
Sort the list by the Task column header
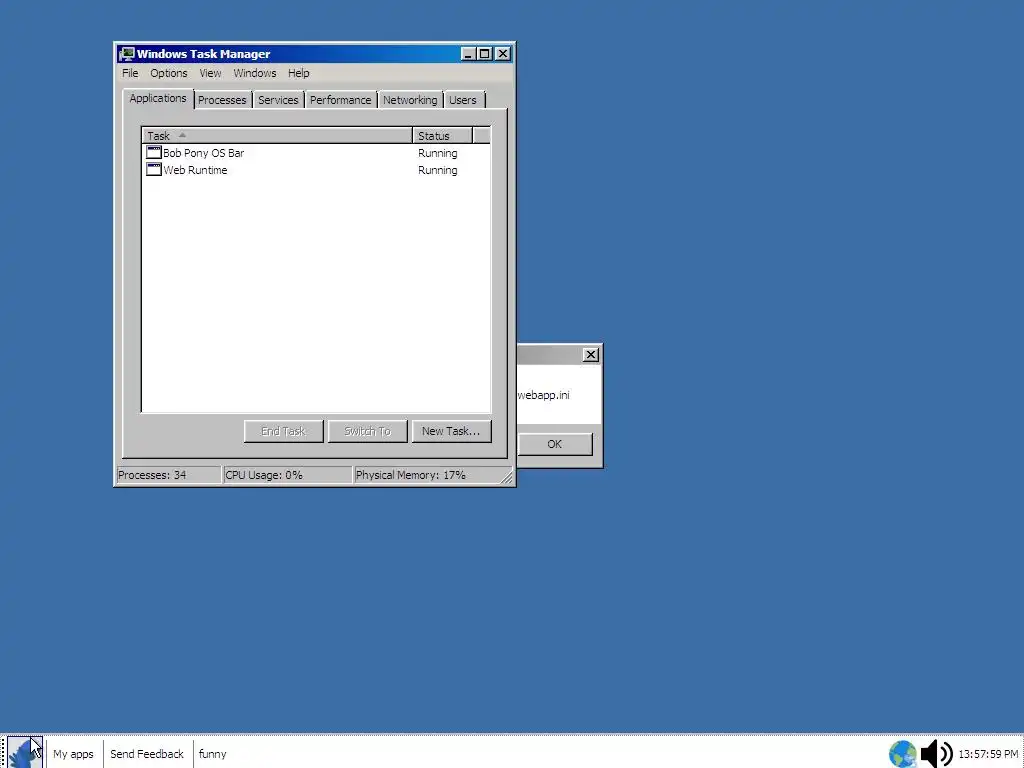coord(277,136)
